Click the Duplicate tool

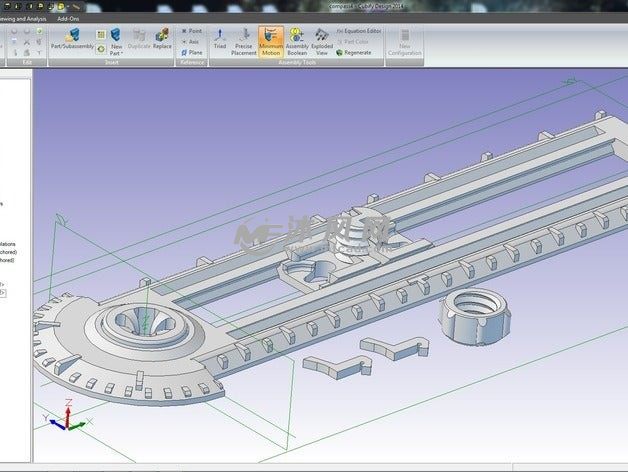click(x=139, y=40)
